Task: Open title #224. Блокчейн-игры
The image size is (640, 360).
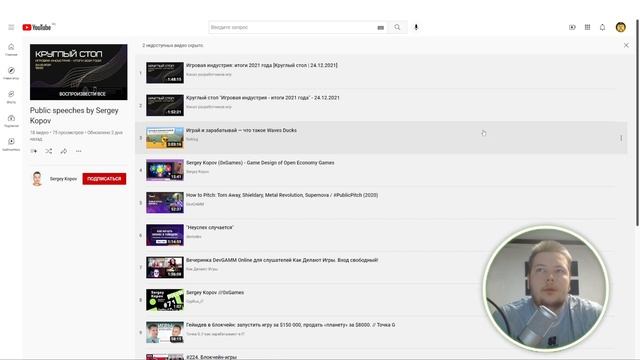Action: coord(211,357)
